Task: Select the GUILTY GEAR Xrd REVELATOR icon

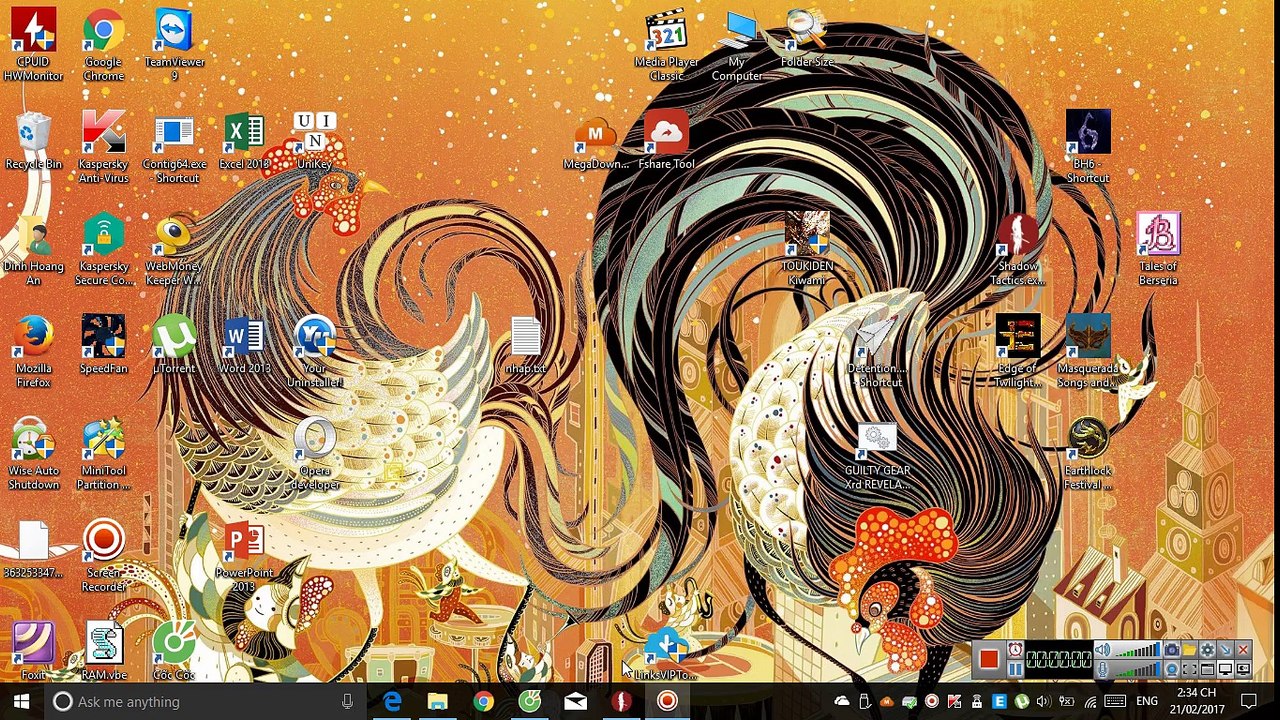Action: 876,454
